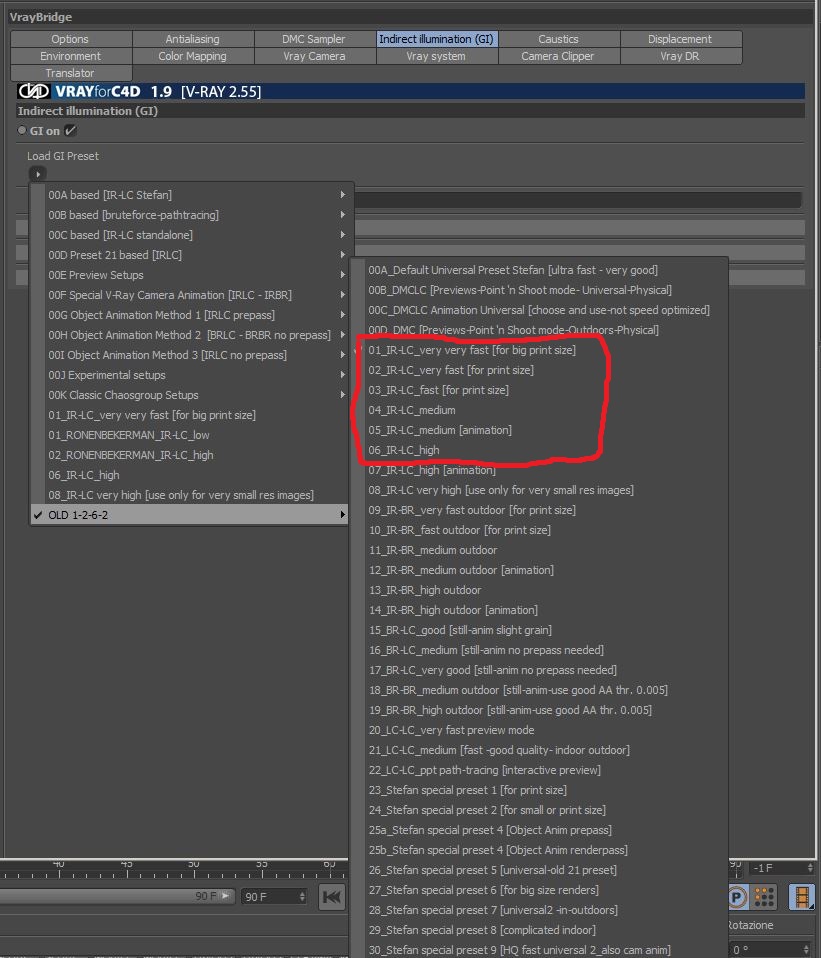Switch to the Environment tab
The width and height of the screenshot is (821, 958).
71,56
